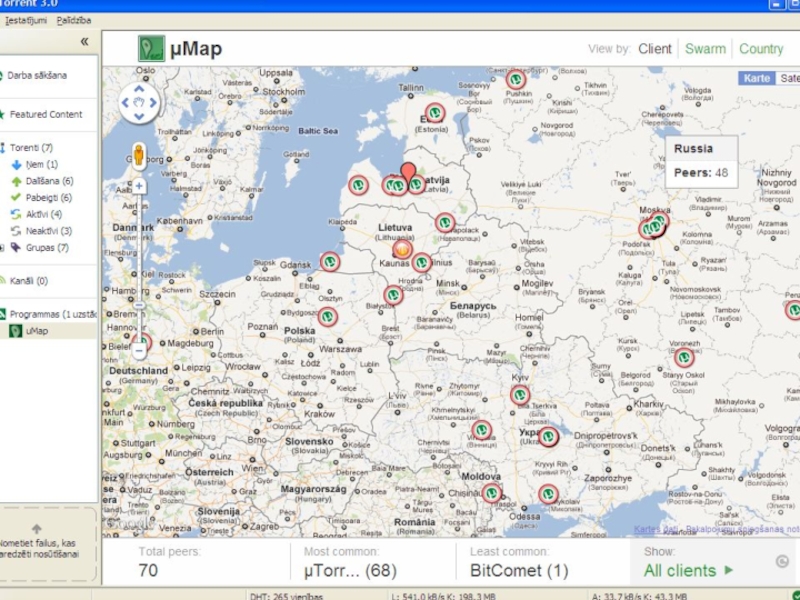The height and width of the screenshot is (600, 800).
Task: Click the peer marker near Białystok
Action: click(393, 295)
